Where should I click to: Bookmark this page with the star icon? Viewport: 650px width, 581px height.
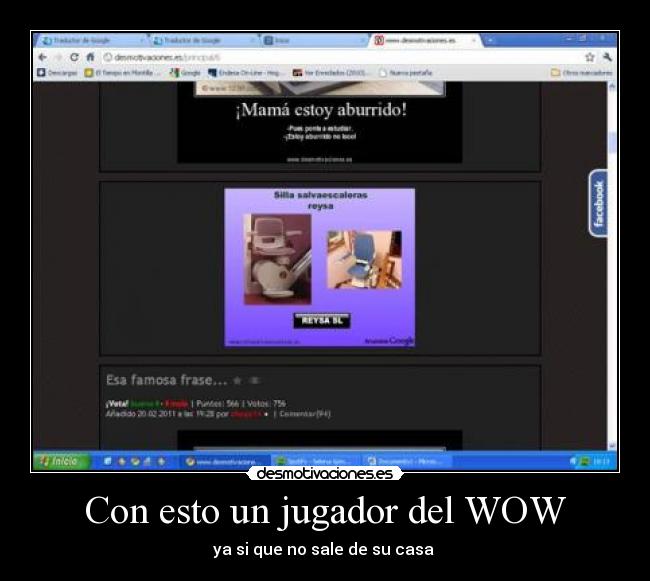(589, 57)
